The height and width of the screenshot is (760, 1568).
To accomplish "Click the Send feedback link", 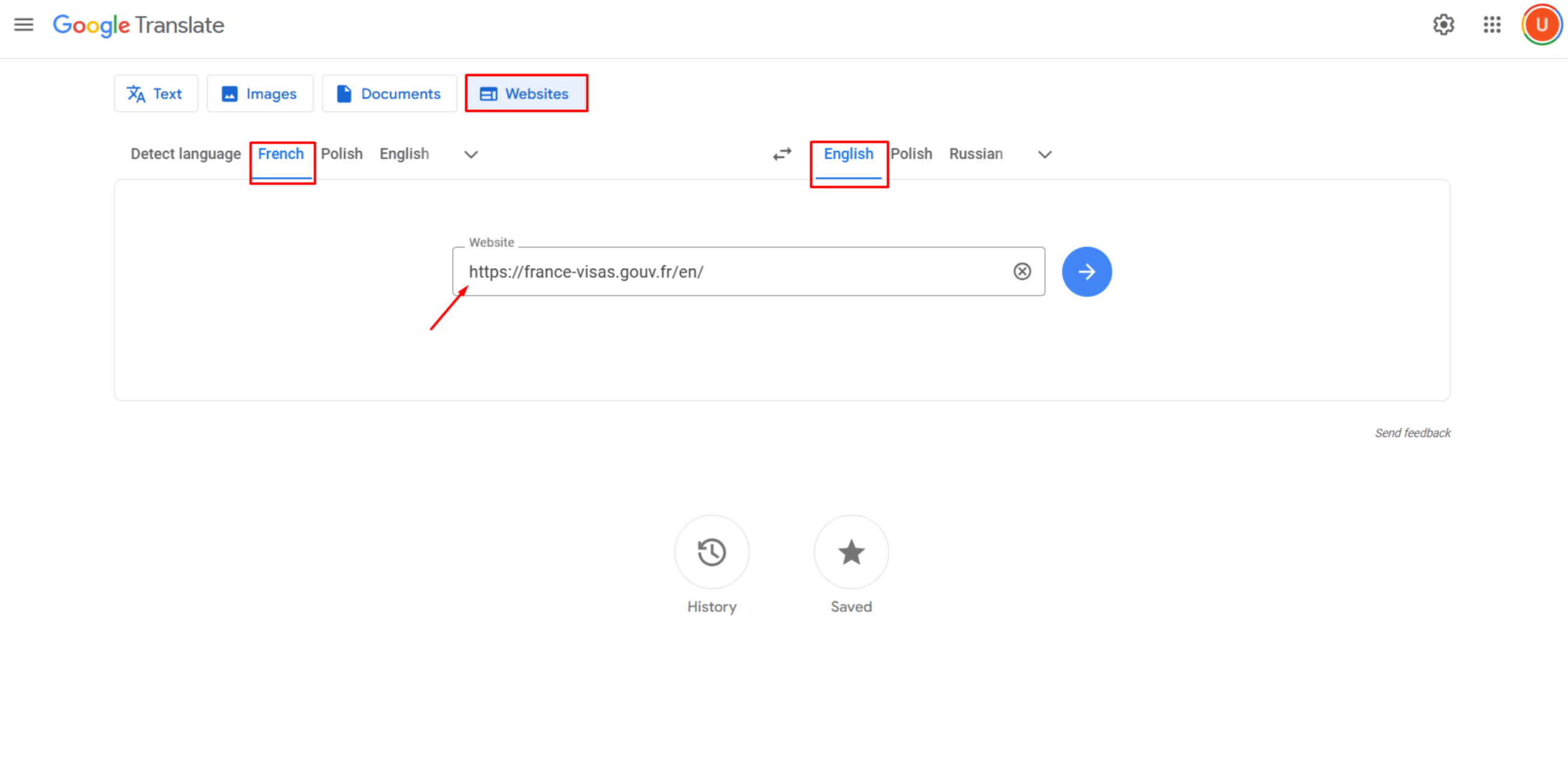I will pos(1413,432).
